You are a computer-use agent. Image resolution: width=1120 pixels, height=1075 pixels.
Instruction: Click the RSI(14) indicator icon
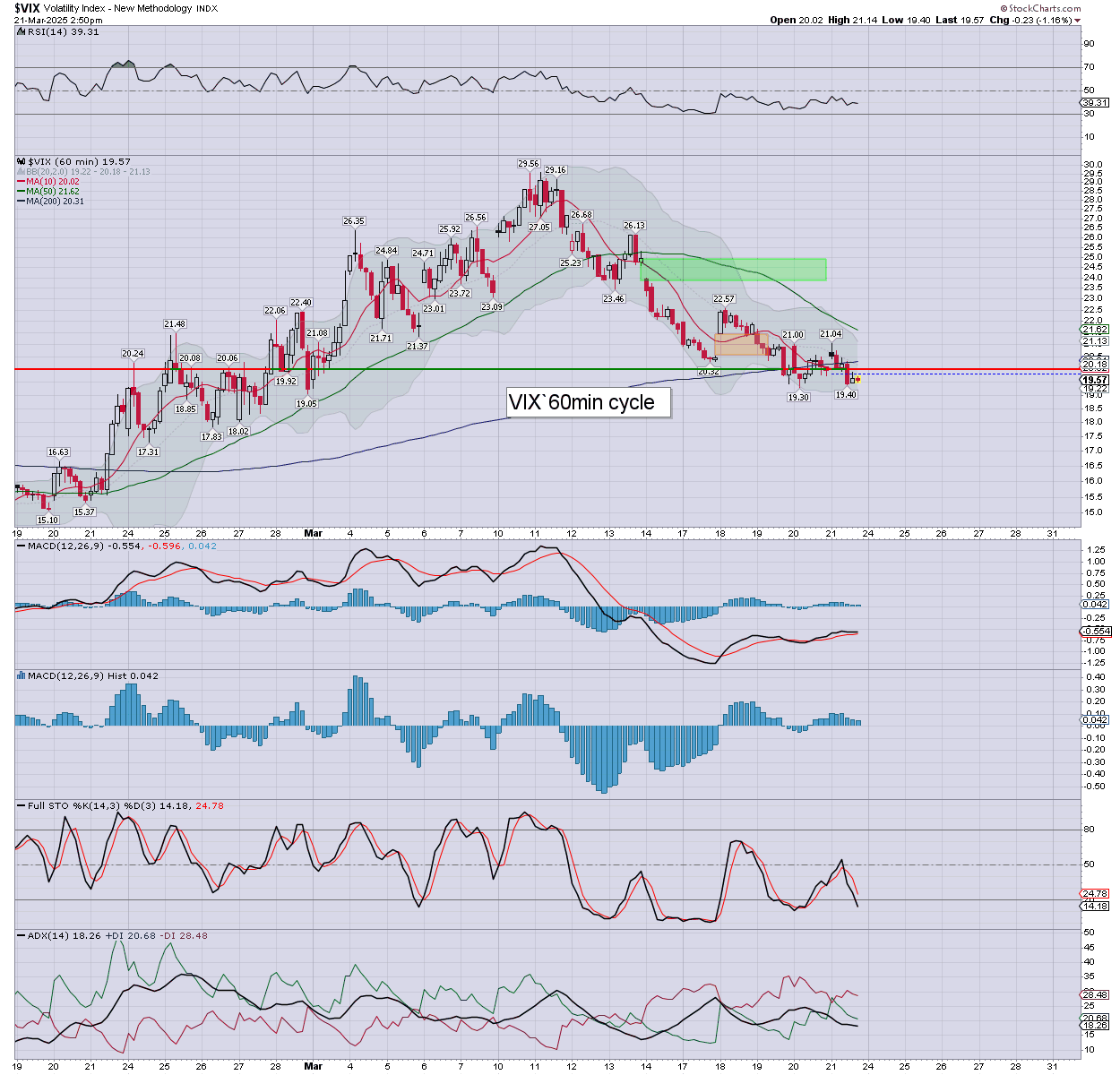pos(20,32)
